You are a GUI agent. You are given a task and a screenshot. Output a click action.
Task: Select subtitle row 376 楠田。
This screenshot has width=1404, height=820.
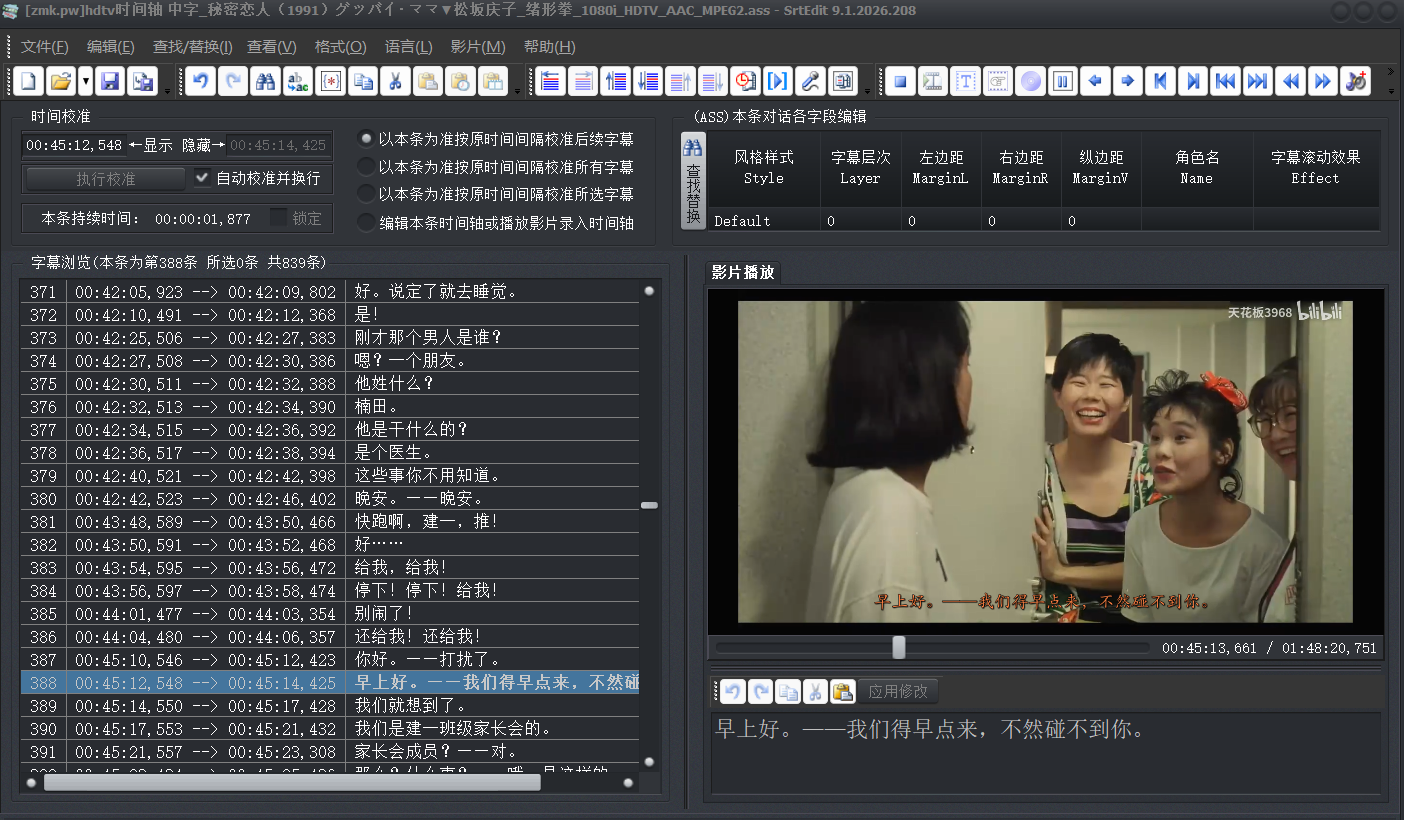click(330, 407)
